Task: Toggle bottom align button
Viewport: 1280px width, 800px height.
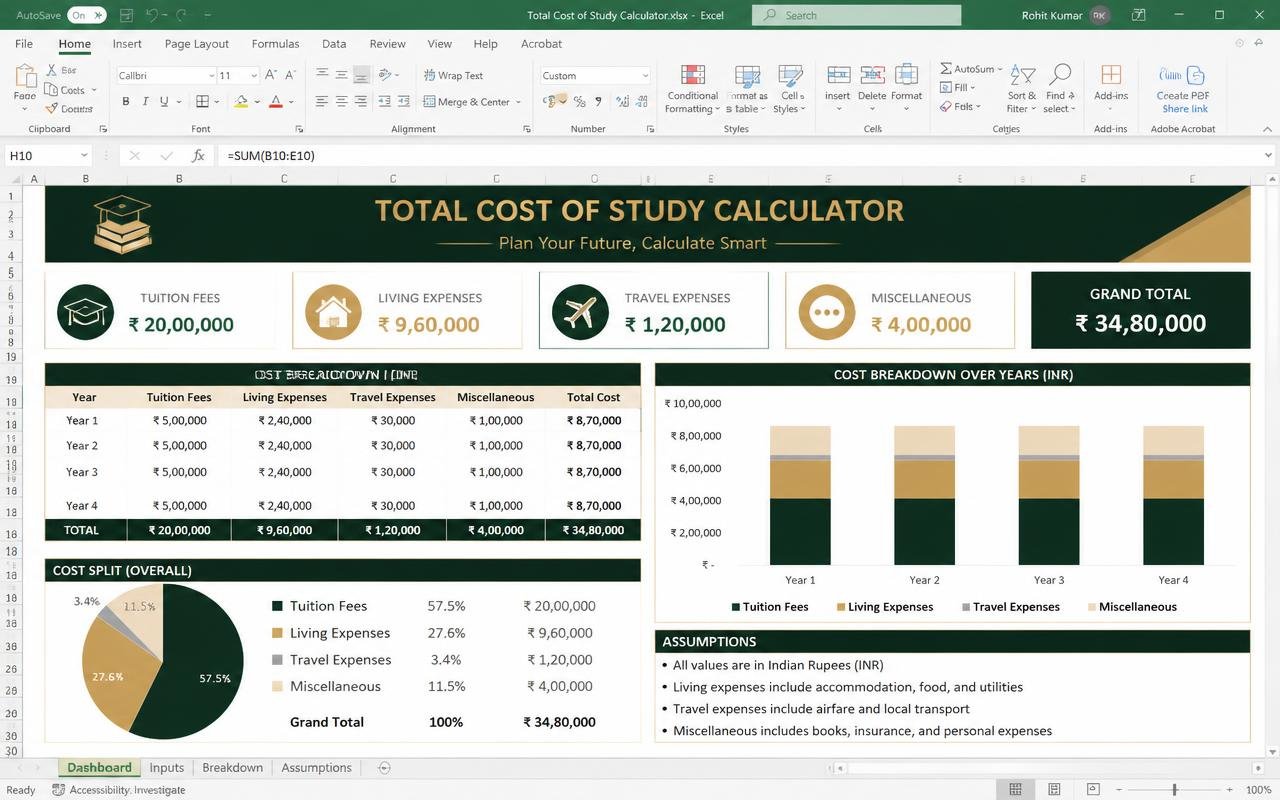Action: [x=361, y=75]
